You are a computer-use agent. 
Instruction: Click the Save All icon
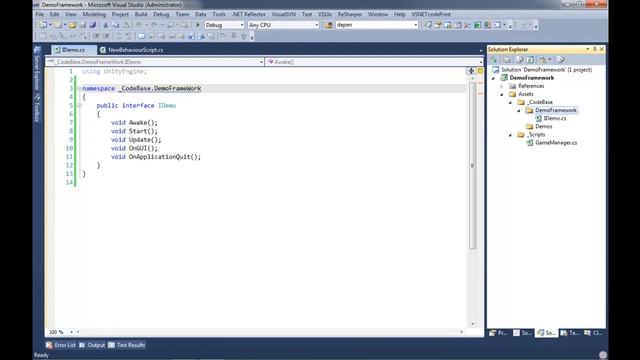(93, 25)
